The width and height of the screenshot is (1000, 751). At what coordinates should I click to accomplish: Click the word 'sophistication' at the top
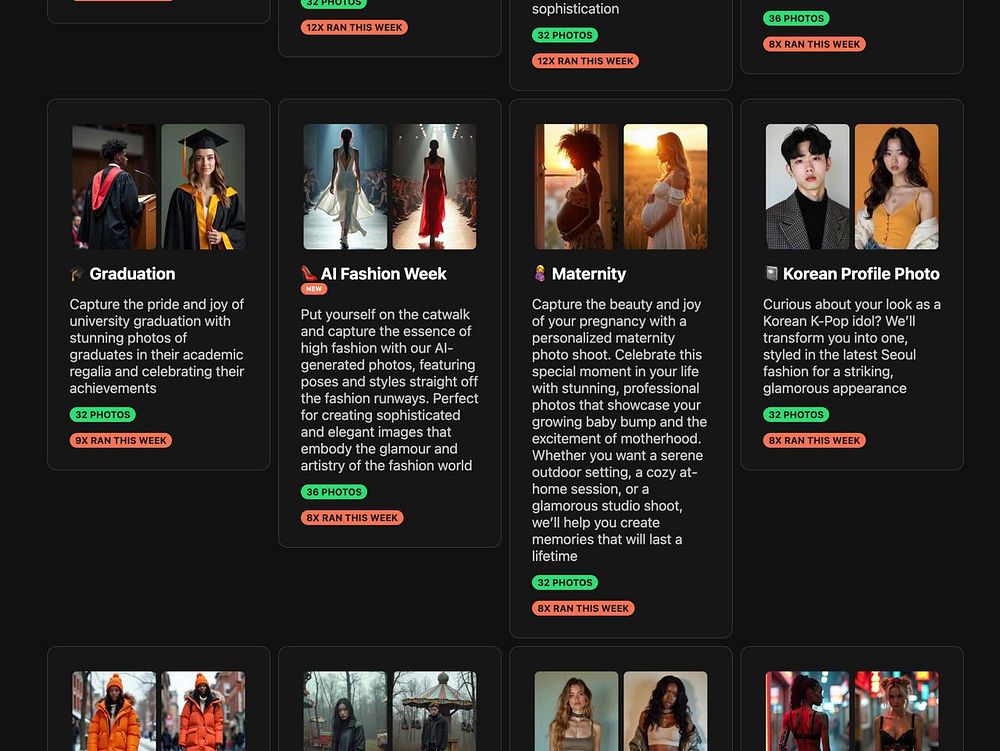575,9
